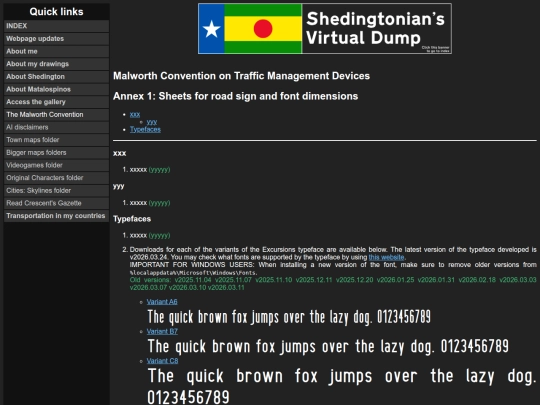Jump to Typefaces in contents list
The width and height of the screenshot is (540, 405).
click(145, 129)
